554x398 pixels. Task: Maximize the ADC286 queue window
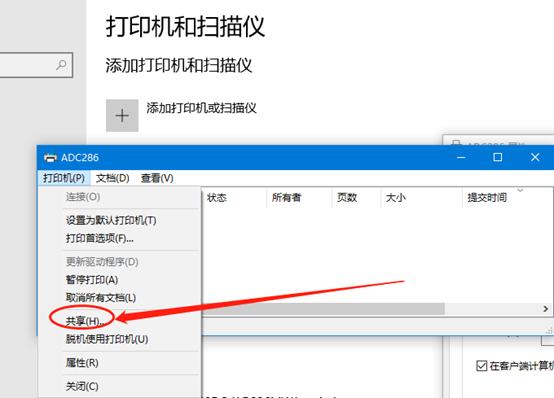tap(497, 157)
